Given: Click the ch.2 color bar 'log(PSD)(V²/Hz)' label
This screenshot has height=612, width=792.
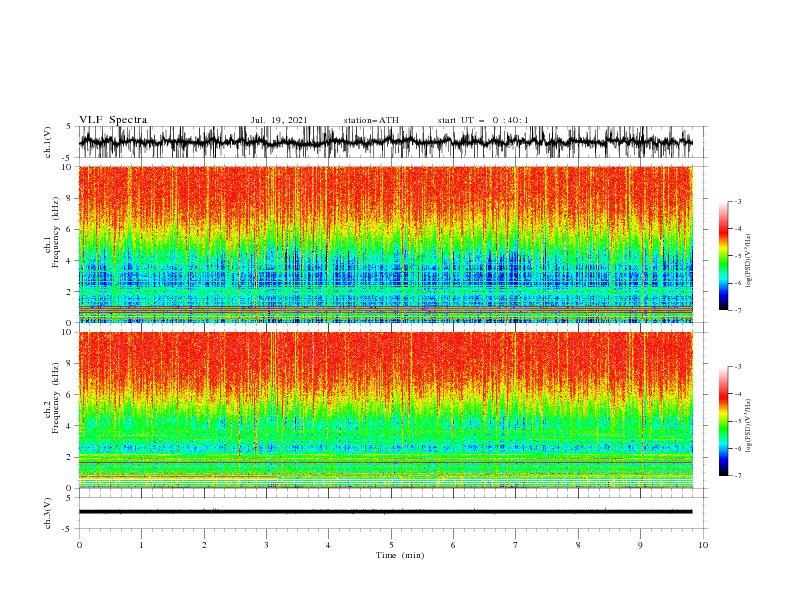Looking at the screenshot, I should (748, 425).
